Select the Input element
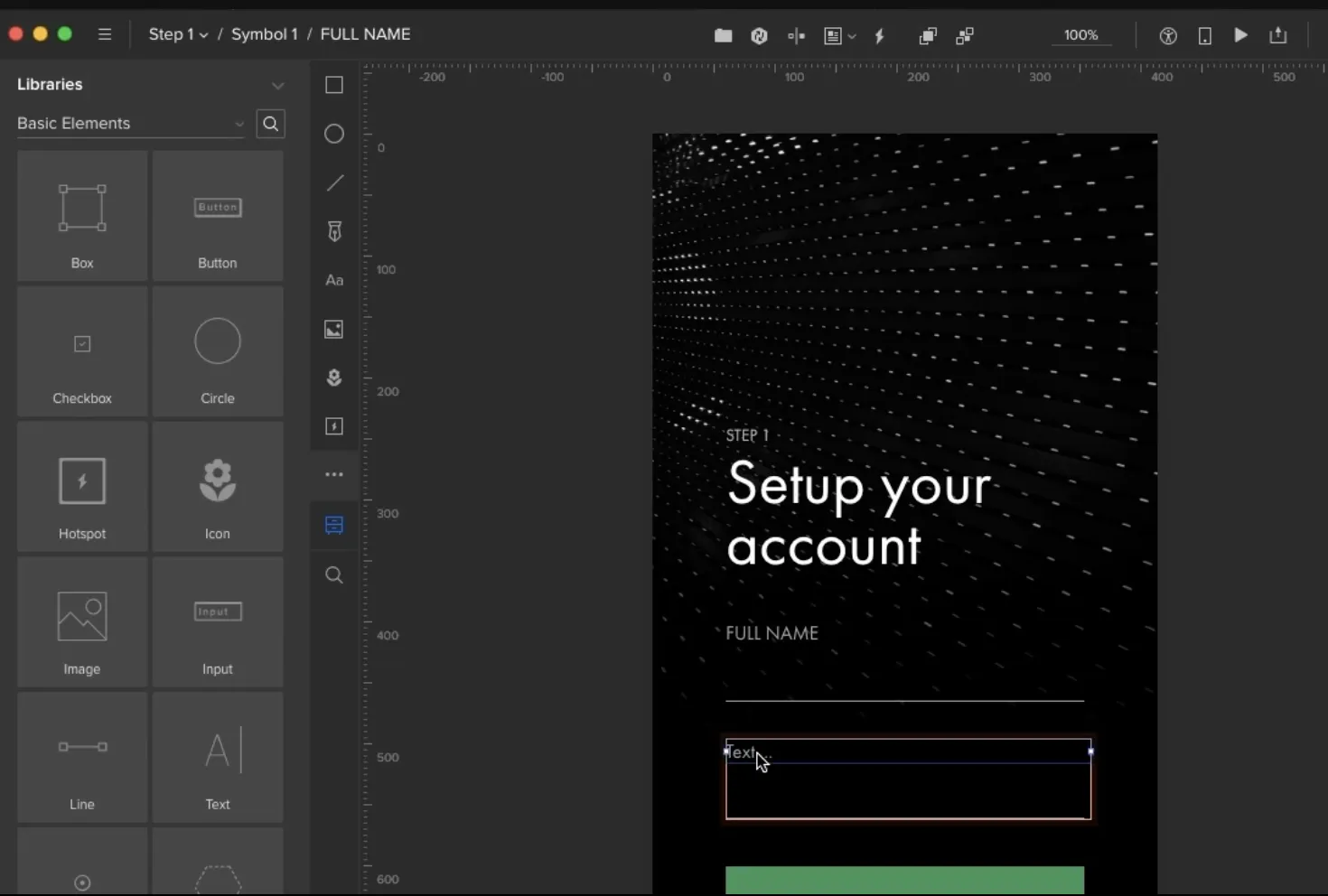1328x896 pixels. pos(218,622)
